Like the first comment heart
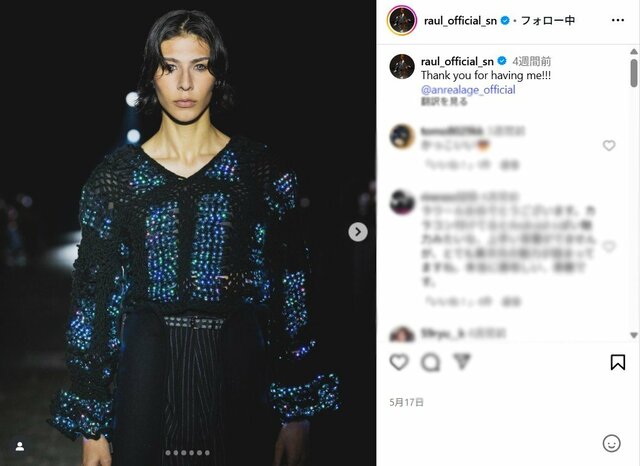The image size is (640, 466). tap(609, 145)
